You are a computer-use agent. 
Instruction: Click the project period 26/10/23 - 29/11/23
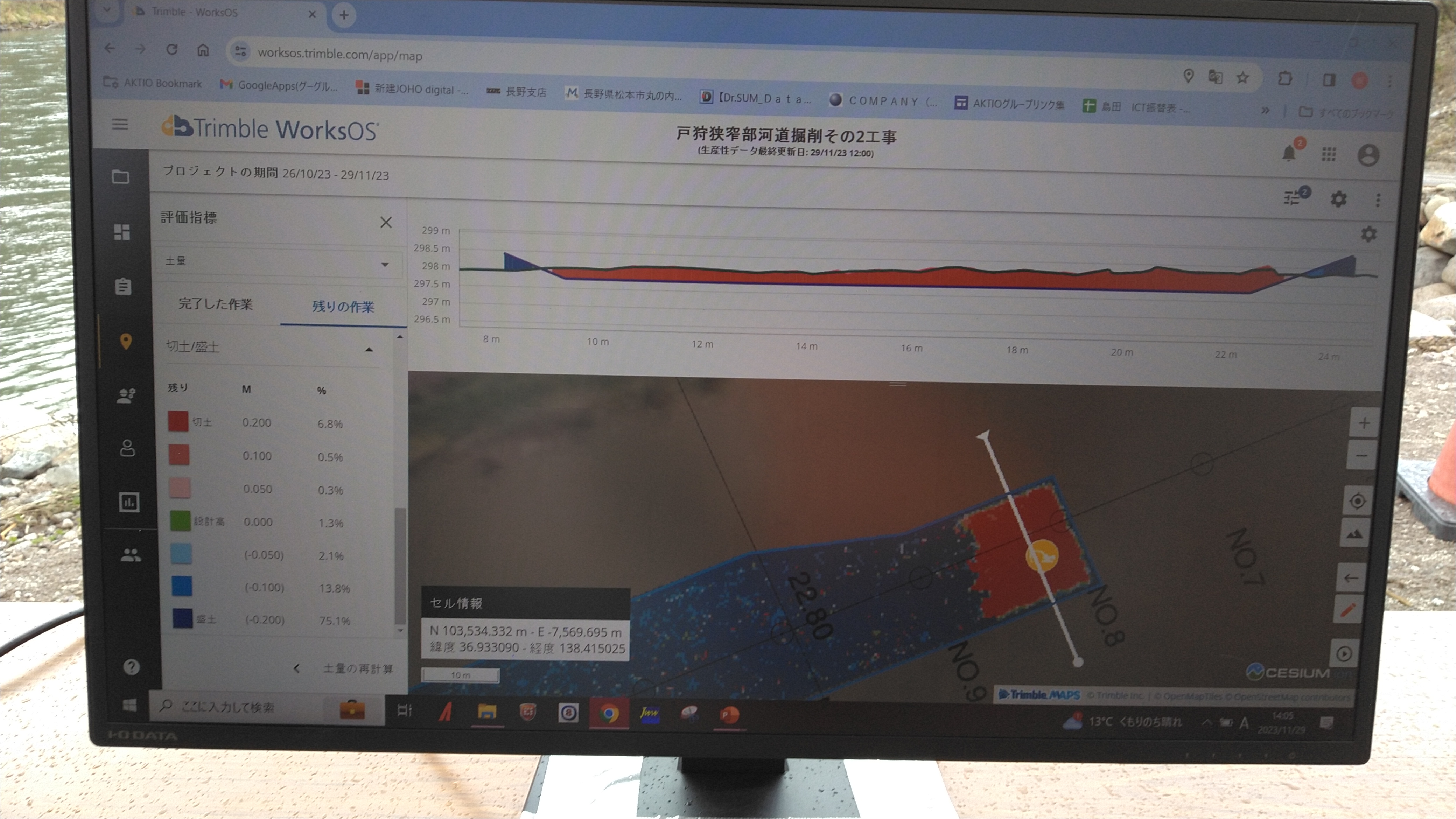point(335,174)
